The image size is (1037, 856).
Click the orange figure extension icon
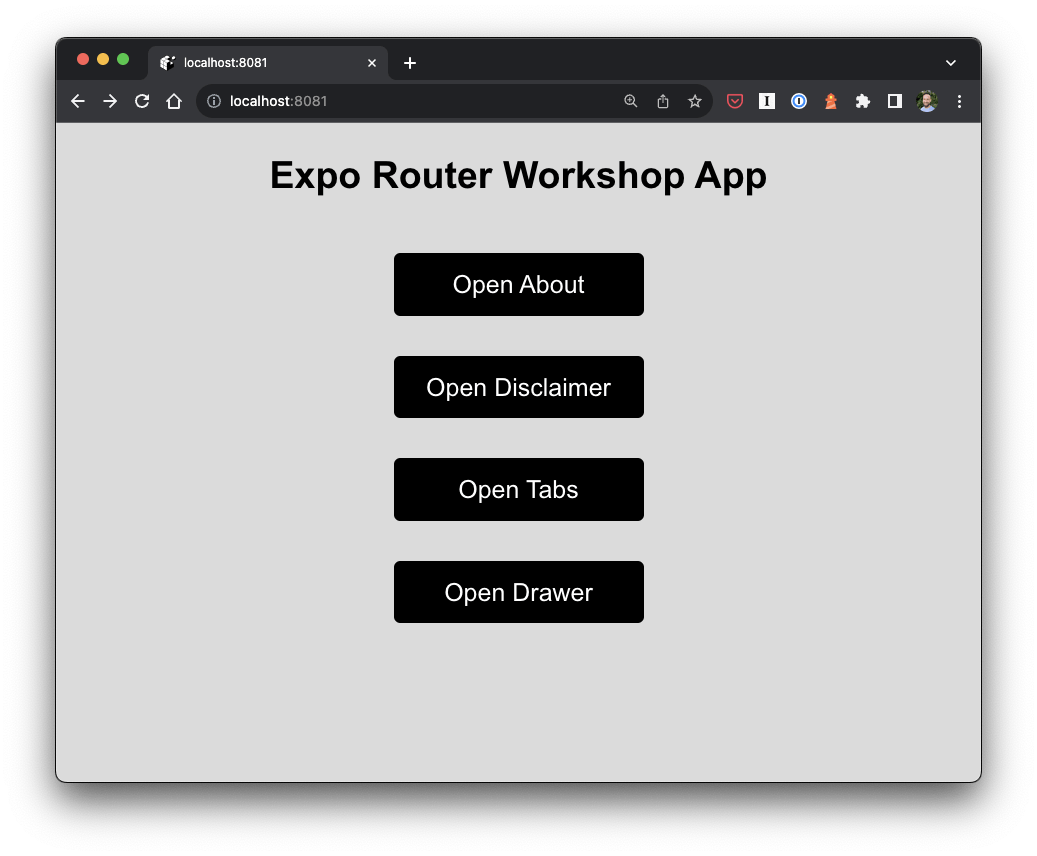tap(831, 101)
